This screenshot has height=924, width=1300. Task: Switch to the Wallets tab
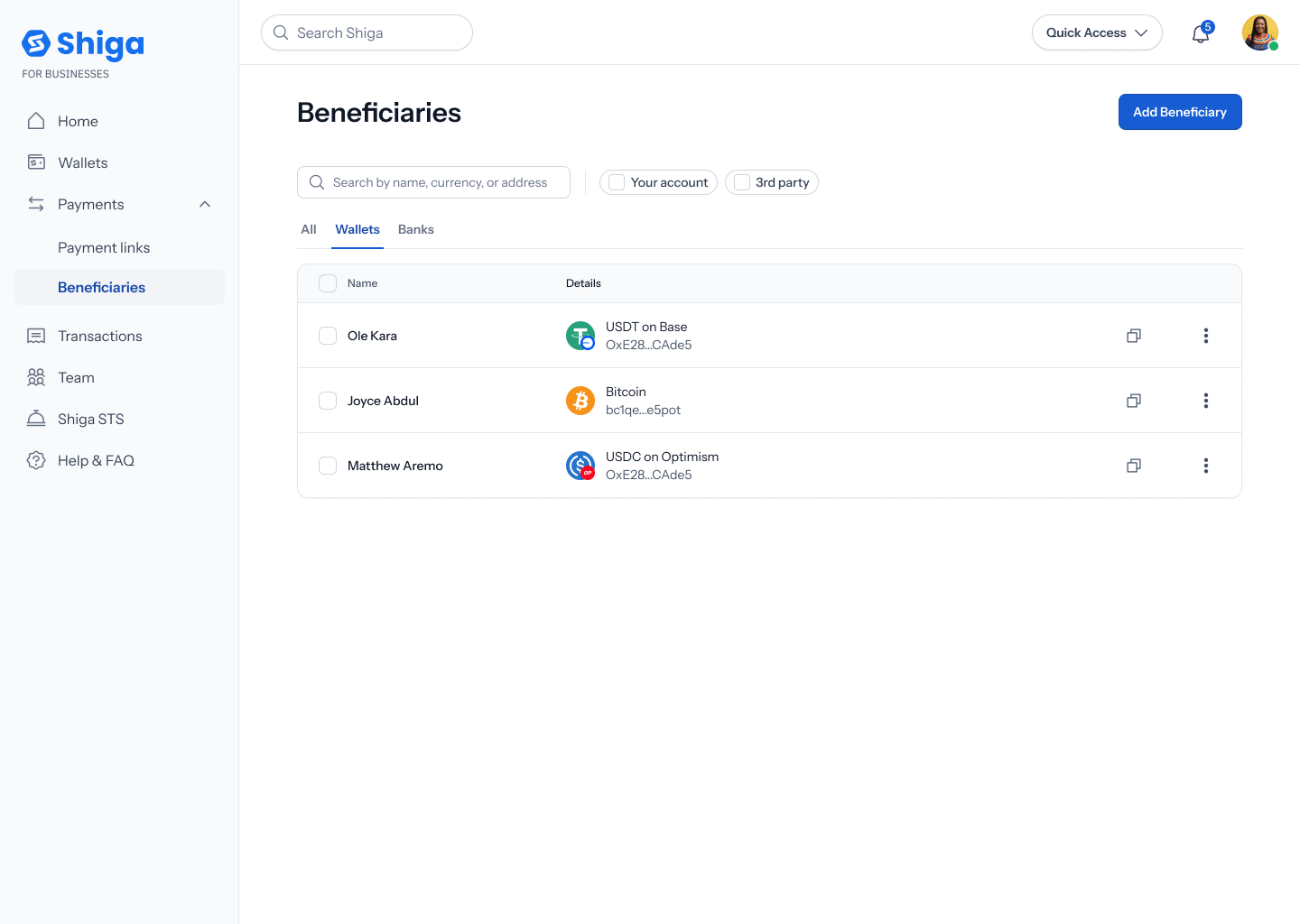(x=357, y=229)
